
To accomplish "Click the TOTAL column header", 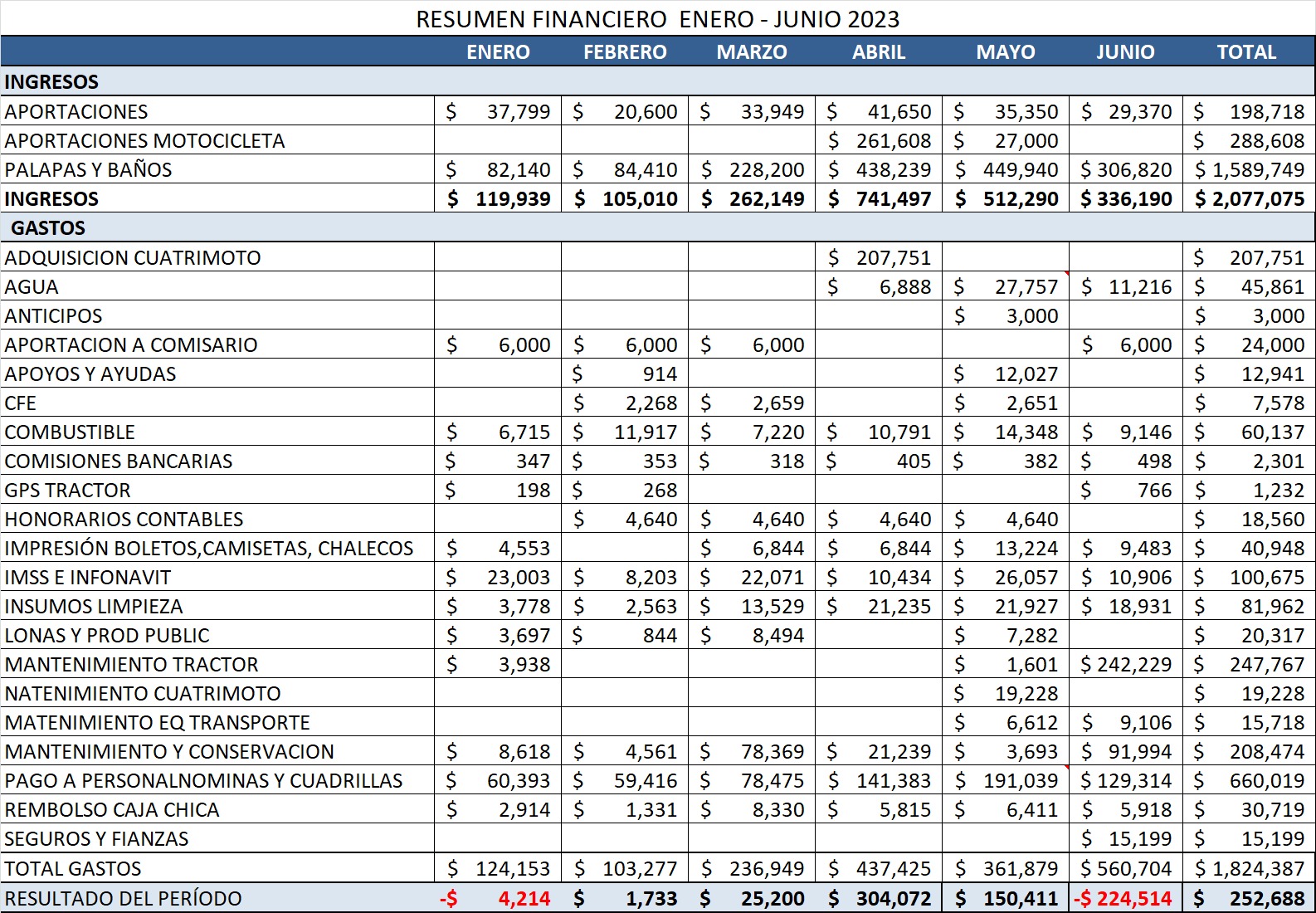I will tap(1246, 52).
